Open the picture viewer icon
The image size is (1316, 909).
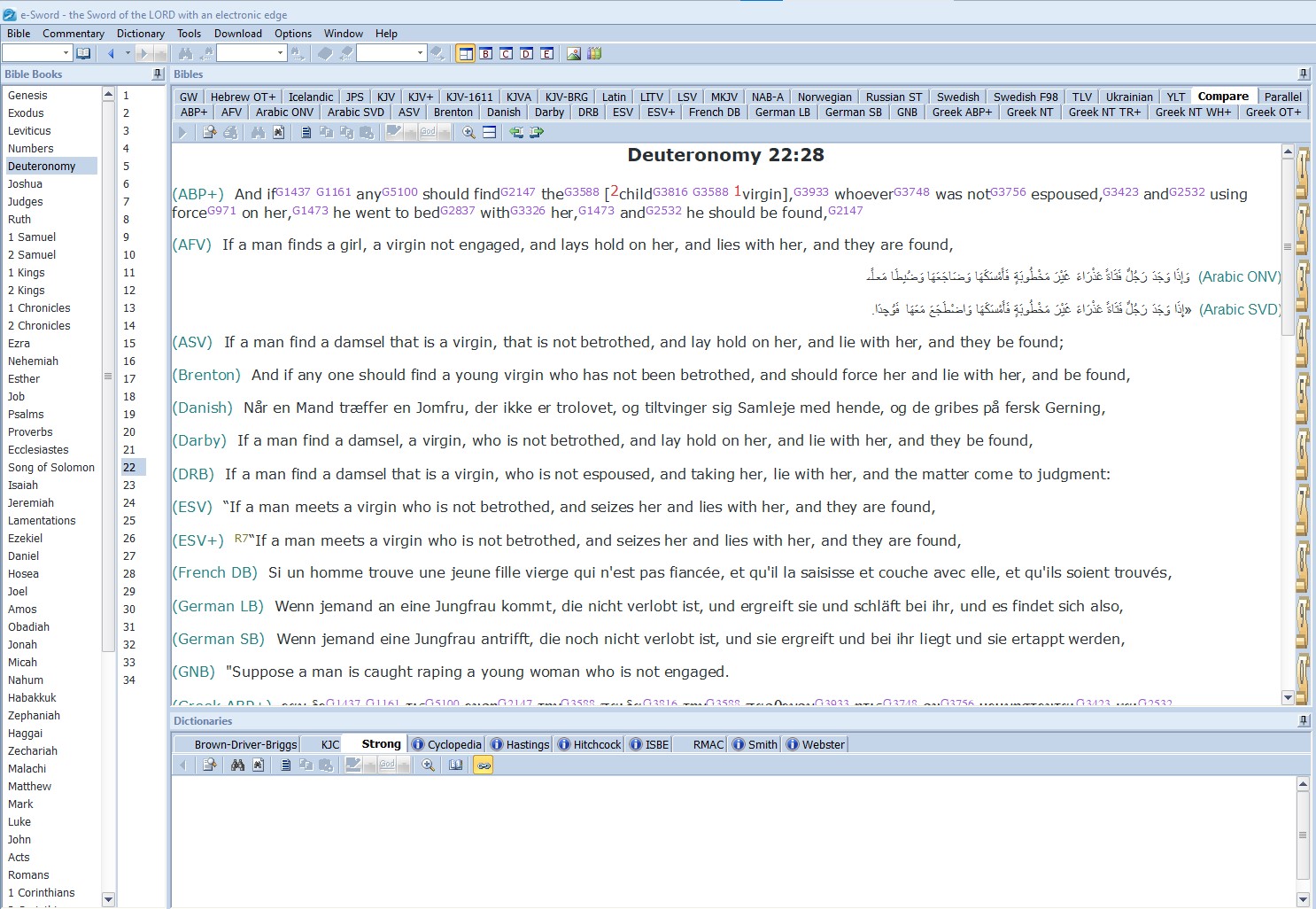click(x=574, y=53)
